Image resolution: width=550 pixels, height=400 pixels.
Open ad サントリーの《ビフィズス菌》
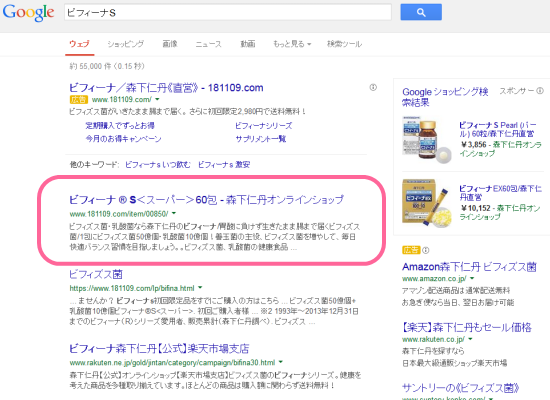(x=461, y=388)
